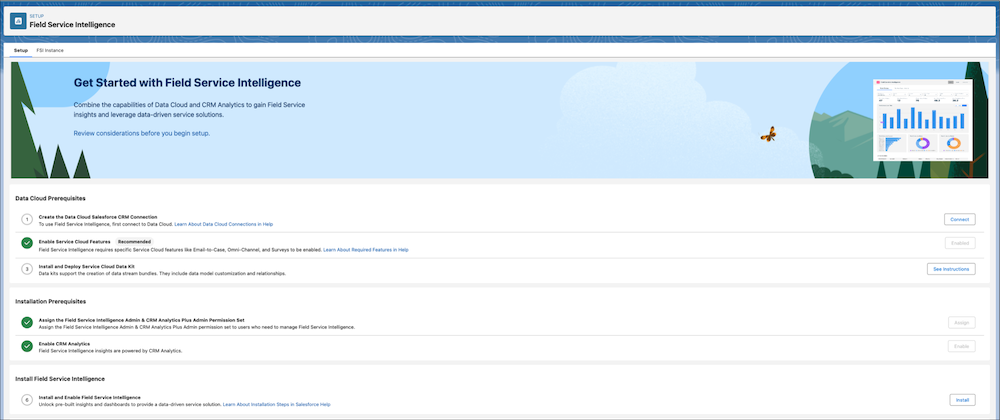
Task: Click Enable CRM Analytics step title
Action: tap(64, 344)
